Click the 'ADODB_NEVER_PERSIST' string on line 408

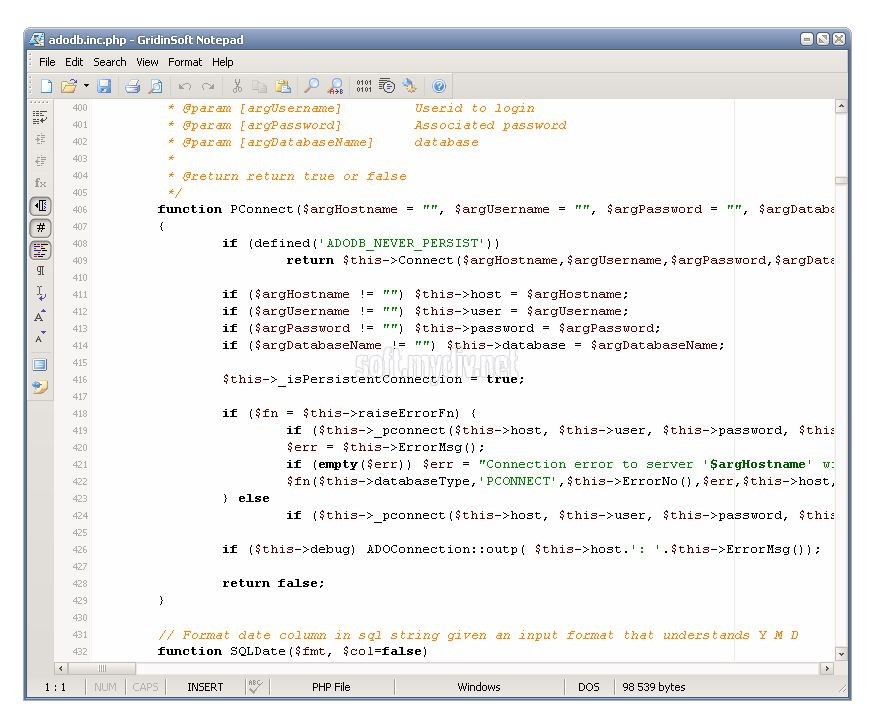(402, 244)
